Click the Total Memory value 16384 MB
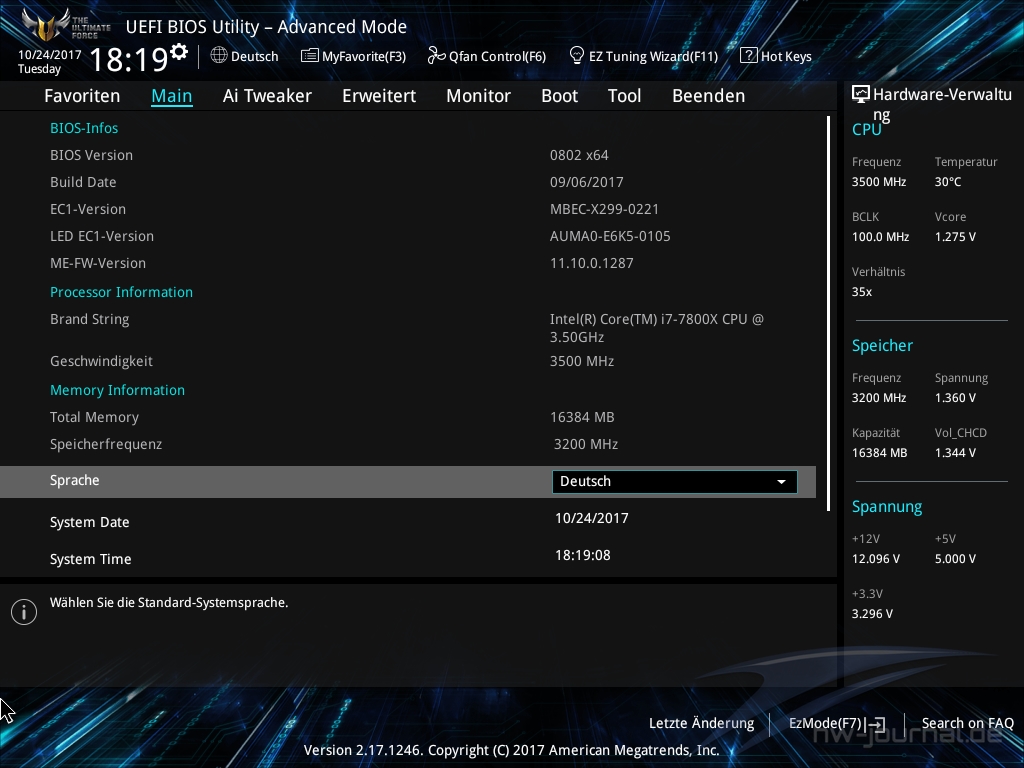The width and height of the screenshot is (1024, 768). 582,417
